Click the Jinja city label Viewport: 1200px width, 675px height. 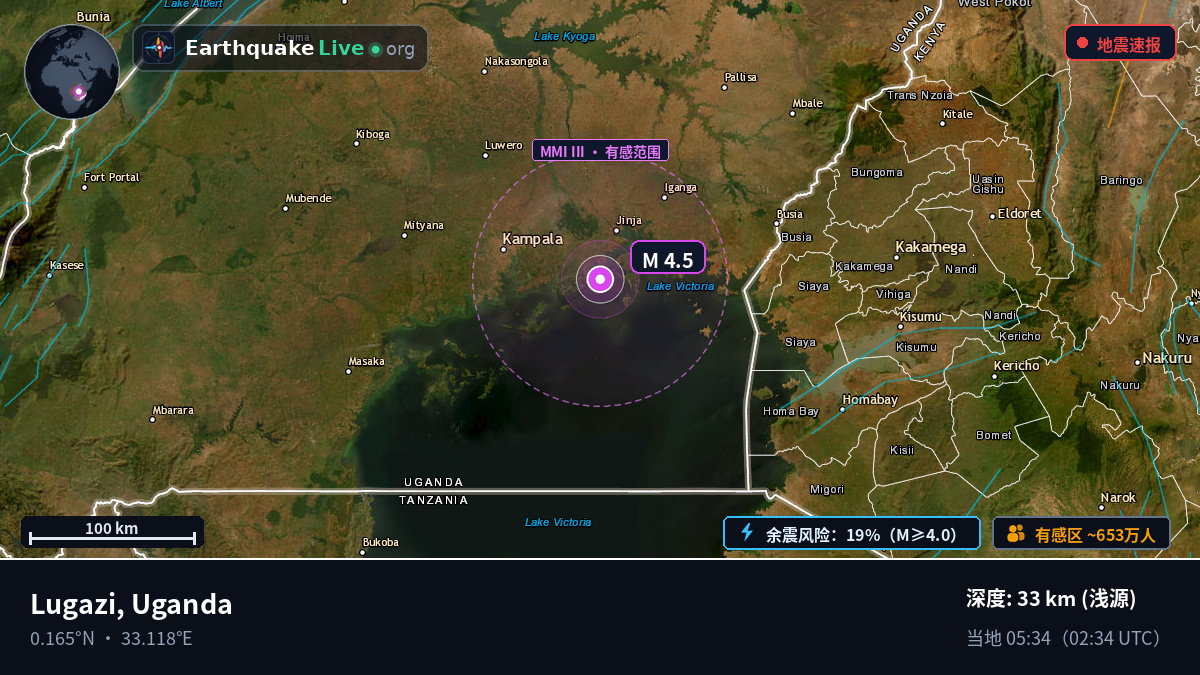(x=629, y=220)
